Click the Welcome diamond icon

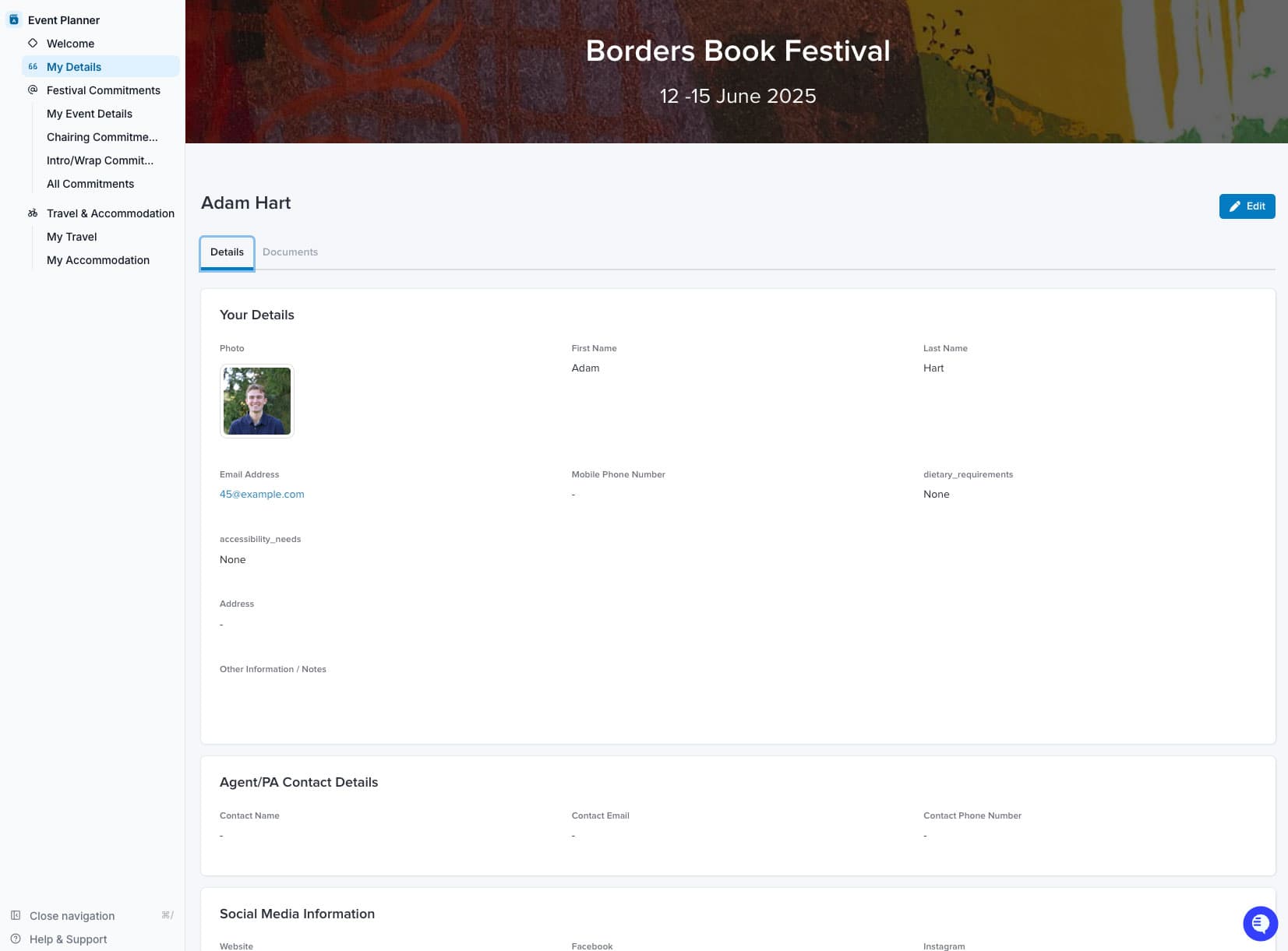tap(33, 43)
